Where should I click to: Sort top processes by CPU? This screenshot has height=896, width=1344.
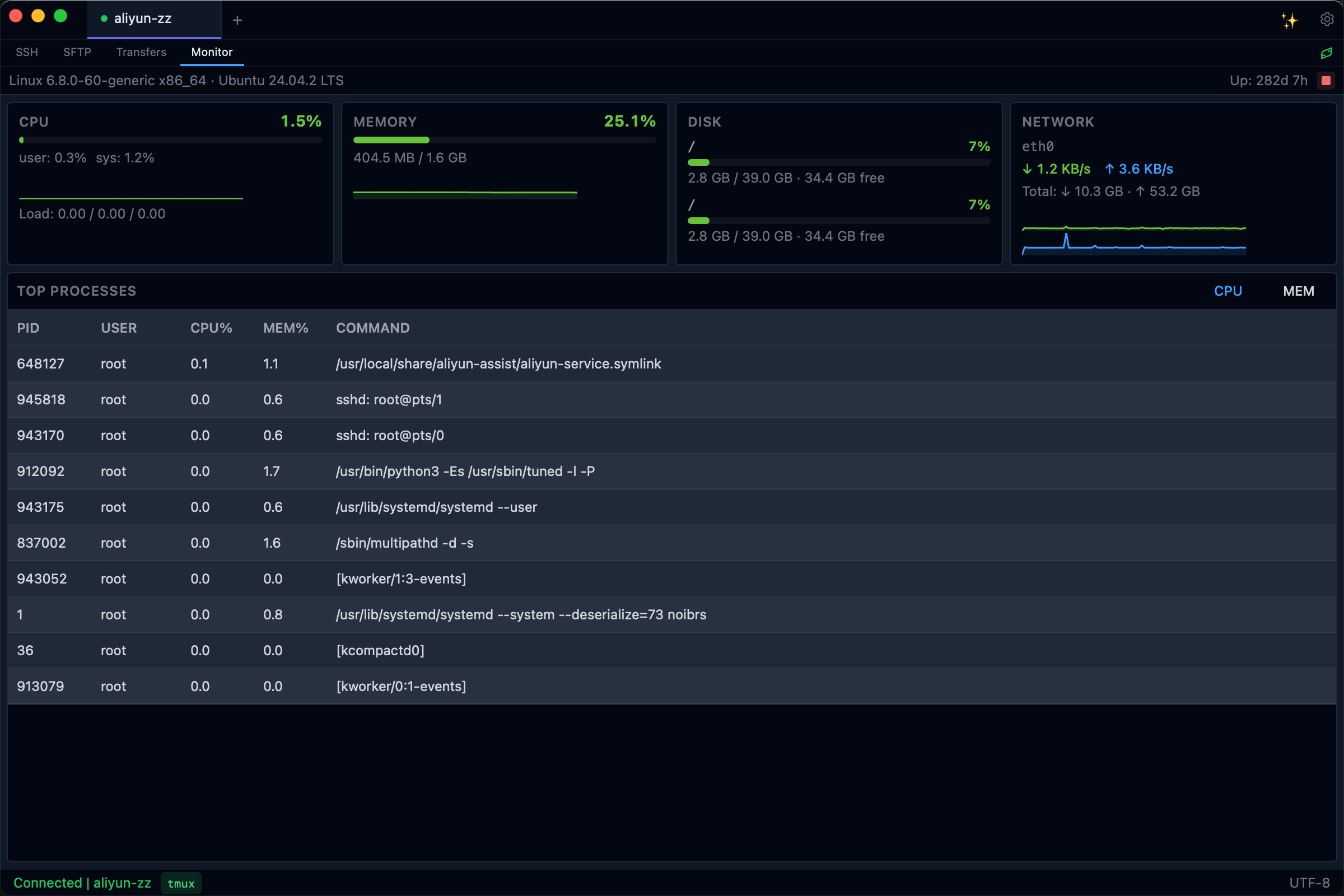coord(1228,291)
